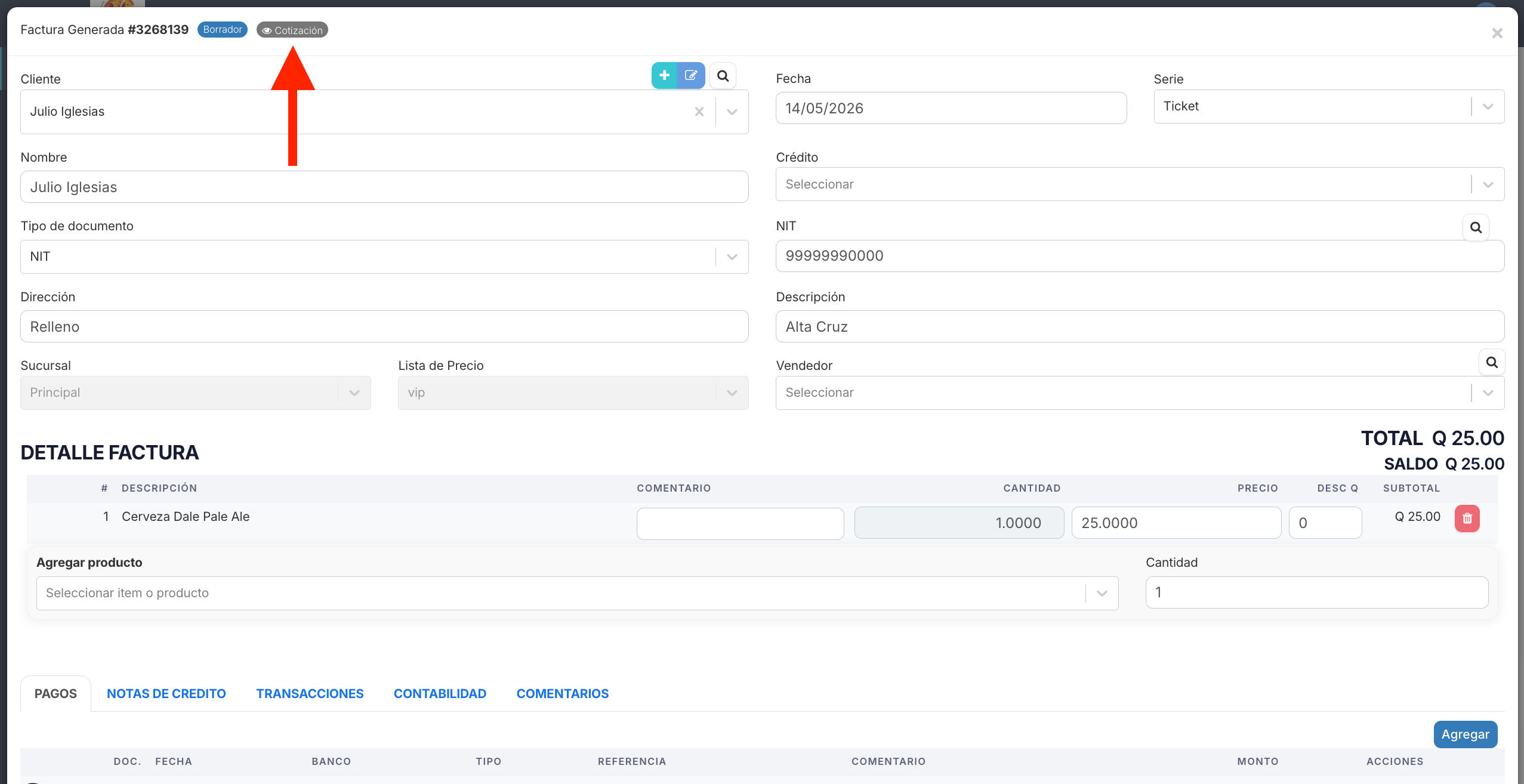Open the Tipo de documento NIT dropdown

(384, 257)
